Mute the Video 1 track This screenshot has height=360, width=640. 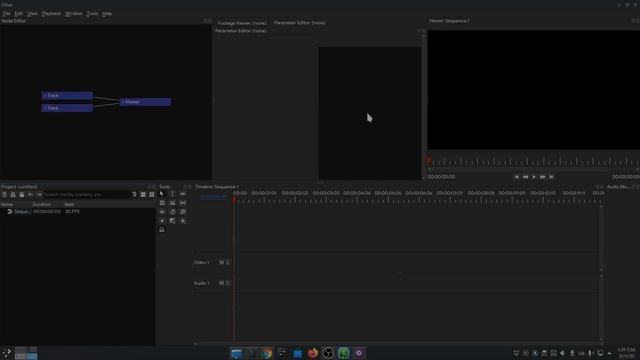[221, 262]
